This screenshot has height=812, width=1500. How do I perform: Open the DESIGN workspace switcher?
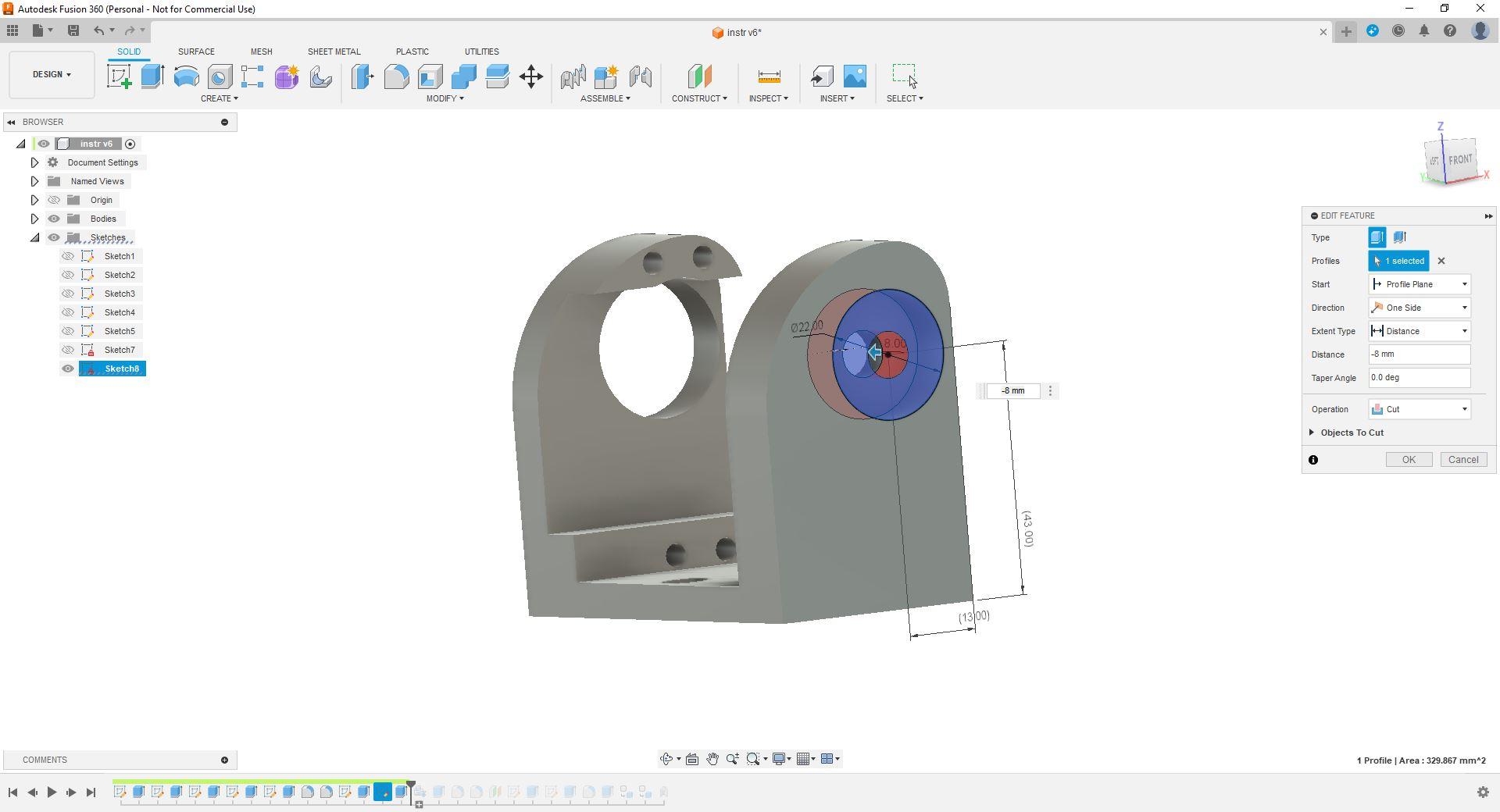52,75
